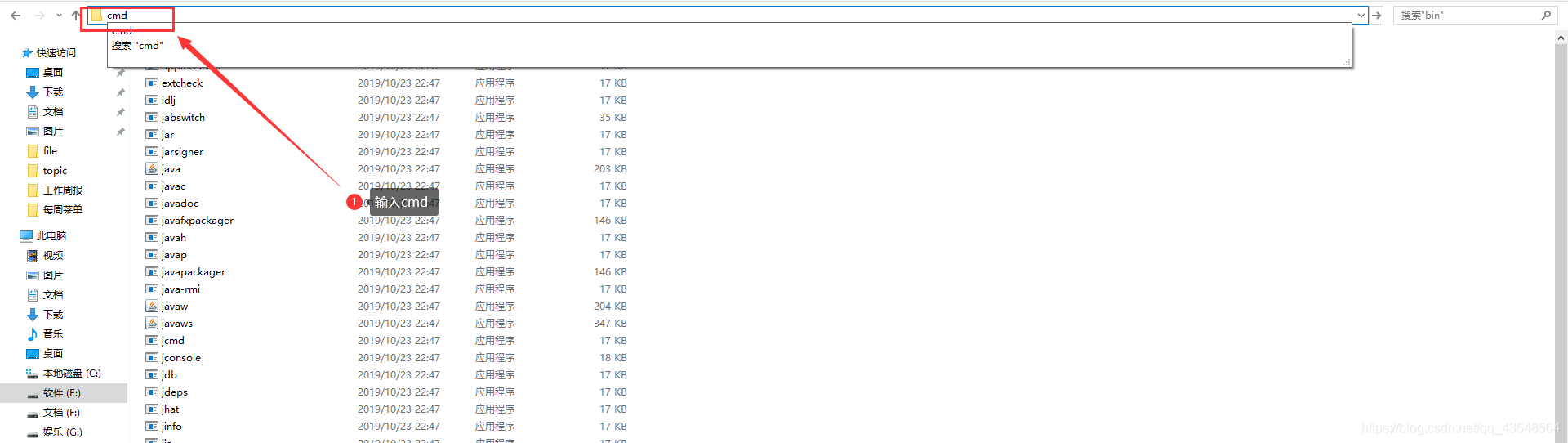The height and width of the screenshot is (443, 1568).
Task: Go up one folder level
Action: click(x=76, y=16)
